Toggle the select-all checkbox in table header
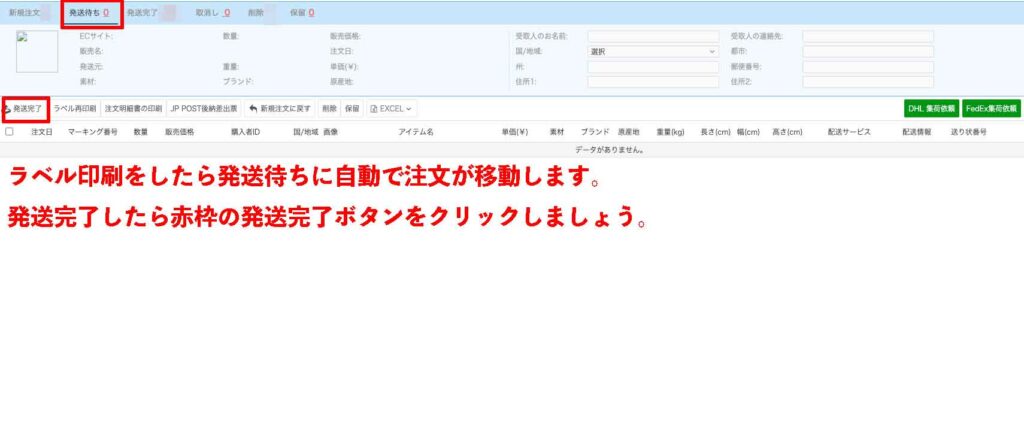This screenshot has height=439, width=1024. (9, 131)
